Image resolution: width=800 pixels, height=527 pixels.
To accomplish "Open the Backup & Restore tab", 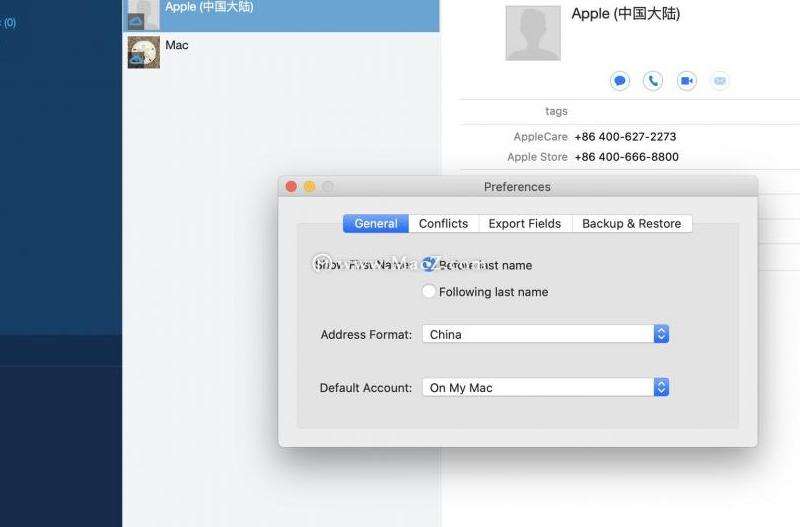I will pos(632,223).
